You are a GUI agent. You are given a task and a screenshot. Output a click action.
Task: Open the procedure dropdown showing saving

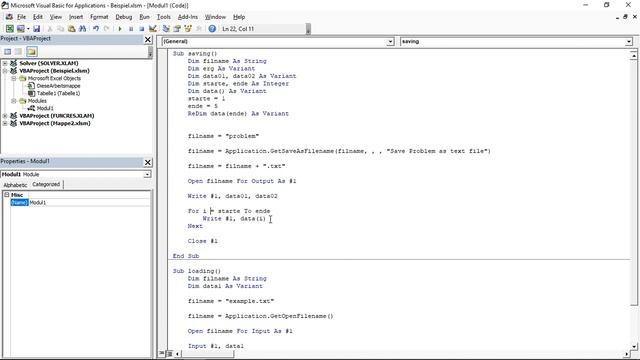629,41
